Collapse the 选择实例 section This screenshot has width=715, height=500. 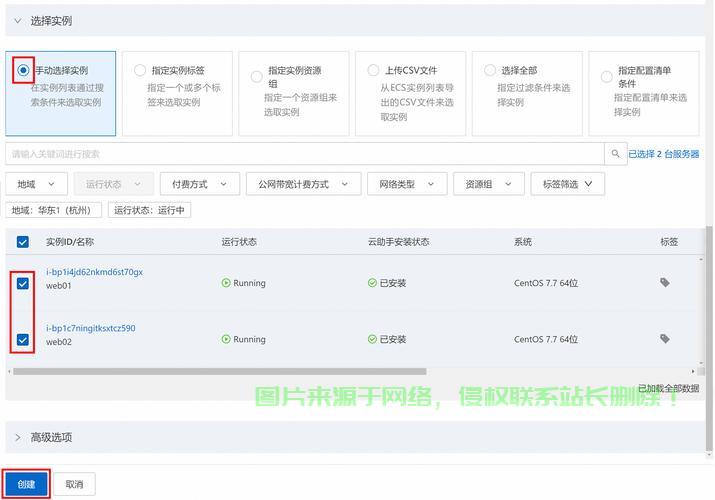click(18, 21)
